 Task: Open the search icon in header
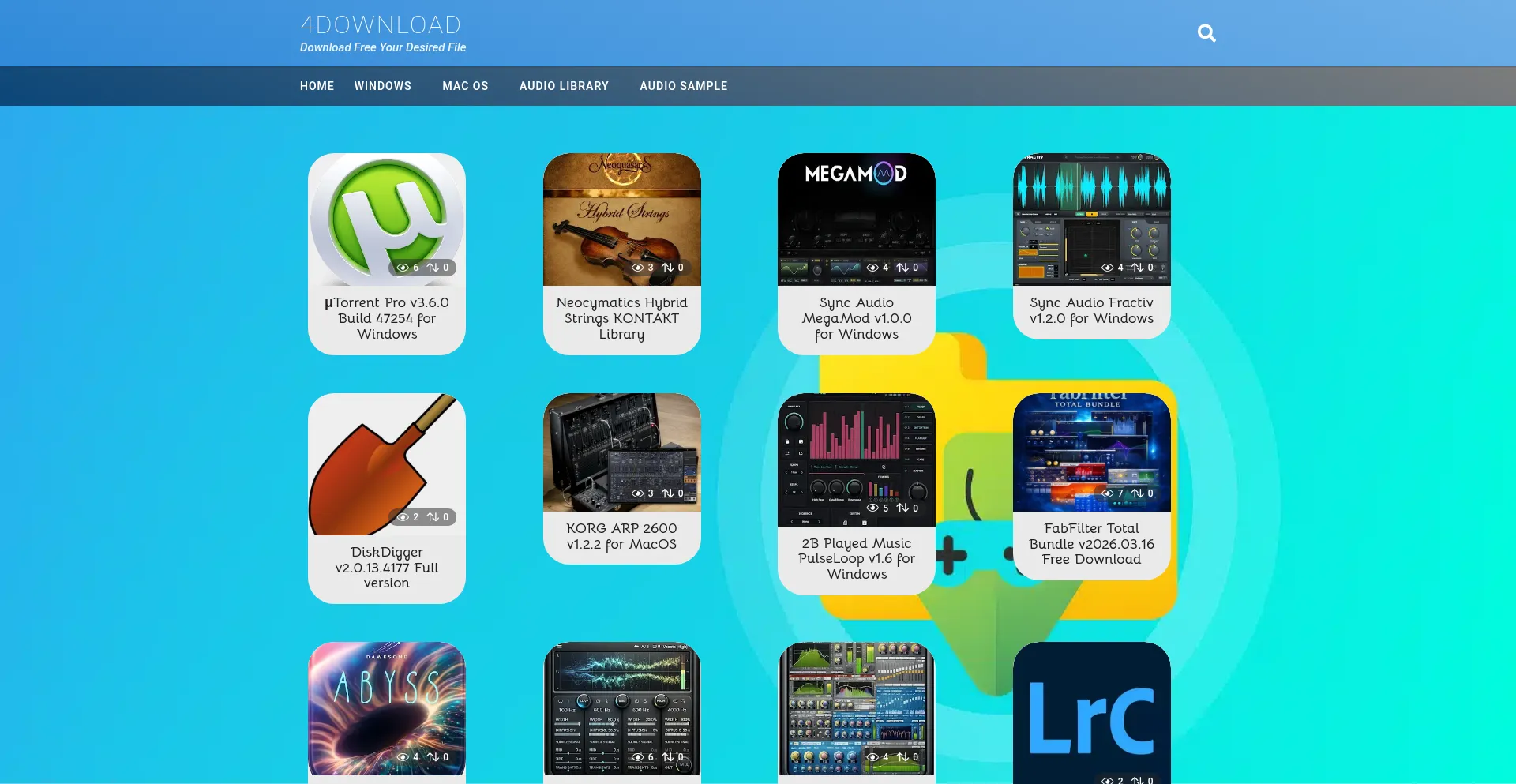pyautogui.click(x=1206, y=33)
